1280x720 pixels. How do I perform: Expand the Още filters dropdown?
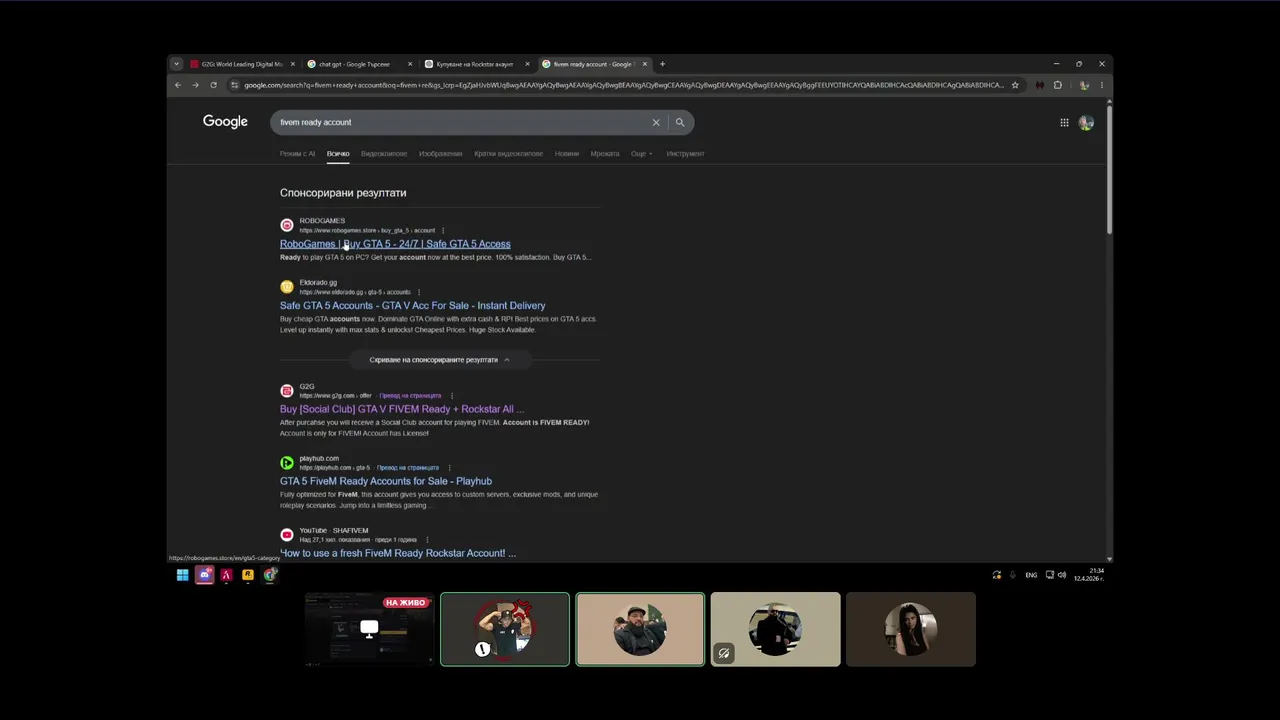pos(641,154)
